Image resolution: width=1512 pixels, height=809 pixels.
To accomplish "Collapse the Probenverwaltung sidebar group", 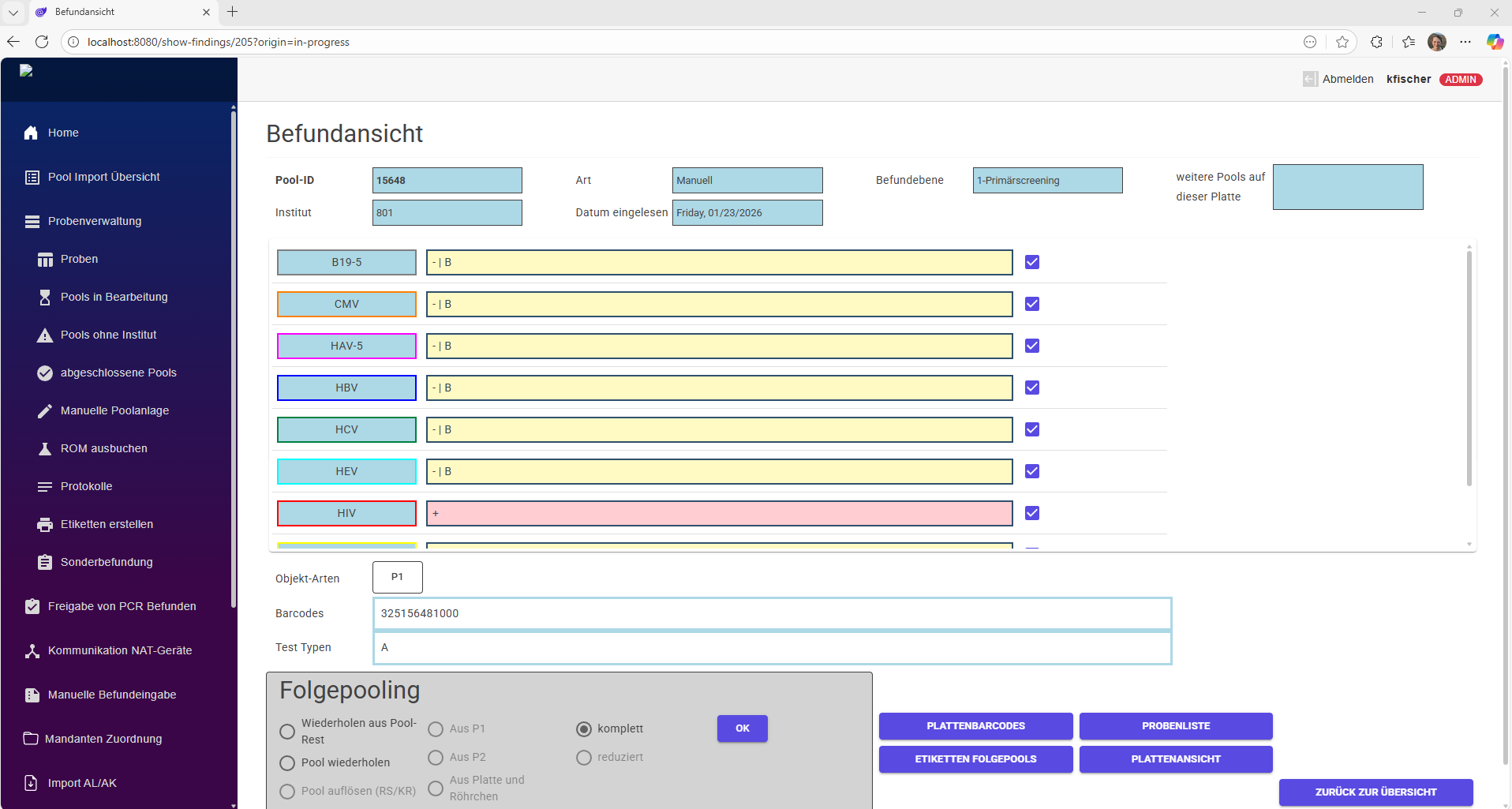I will (x=95, y=221).
